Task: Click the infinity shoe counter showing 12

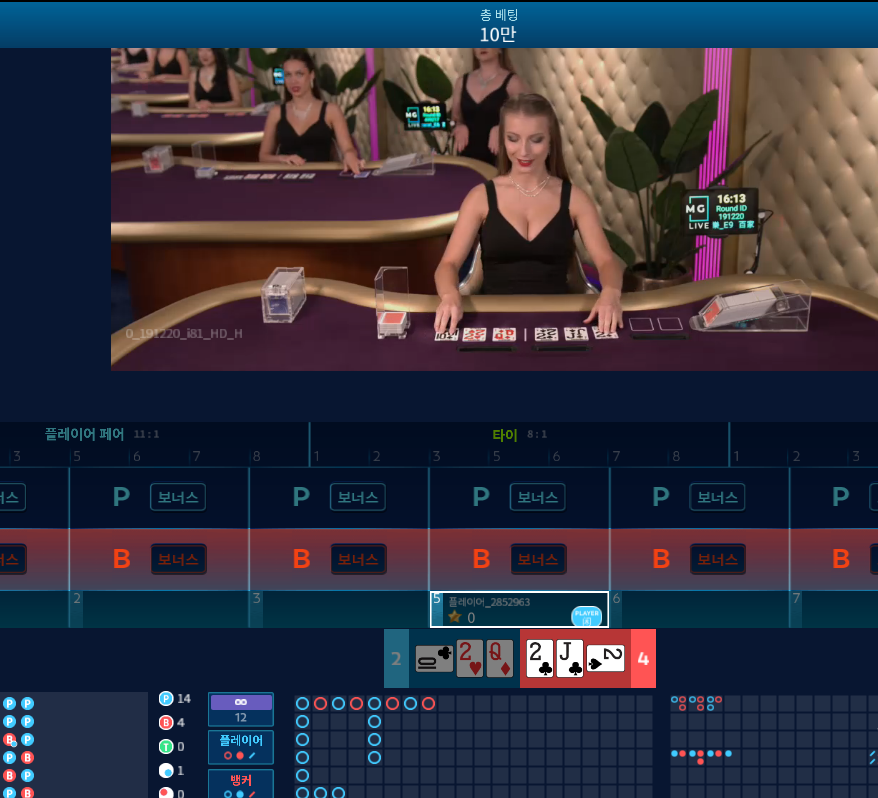Action: (240, 709)
